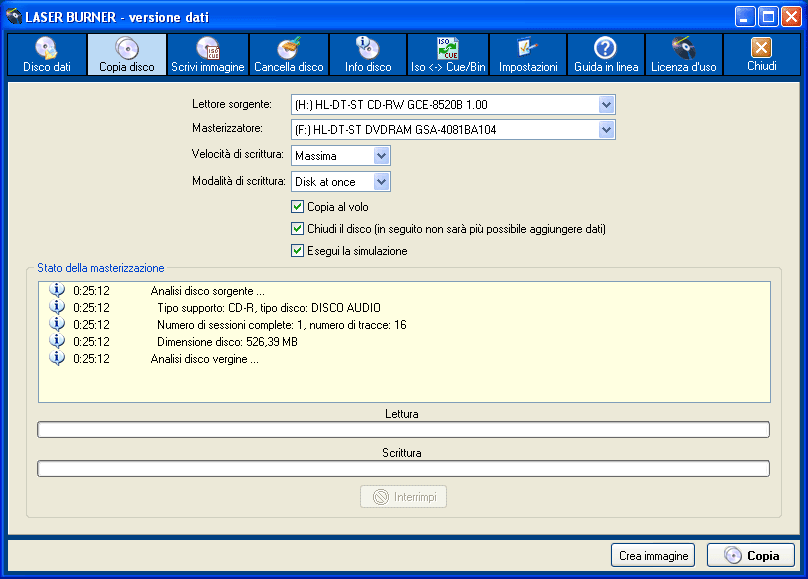Image resolution: width=808 pixels, height=579 pixels.
Task: Click the Lettura progress bar
Action: (x=403, y=430)
